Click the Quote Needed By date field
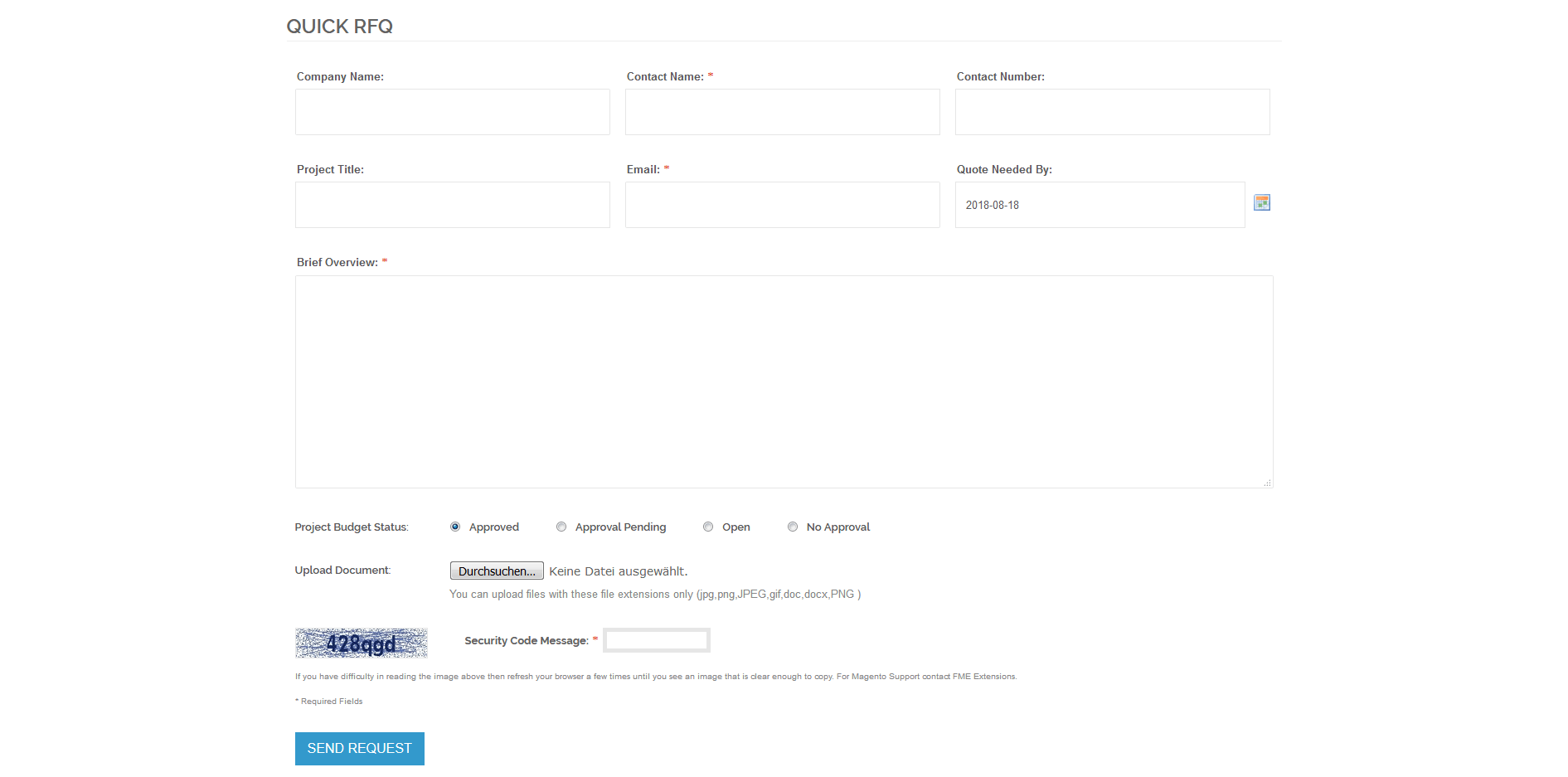This screenshot has height=777, width=1568. pos(1100,205)
